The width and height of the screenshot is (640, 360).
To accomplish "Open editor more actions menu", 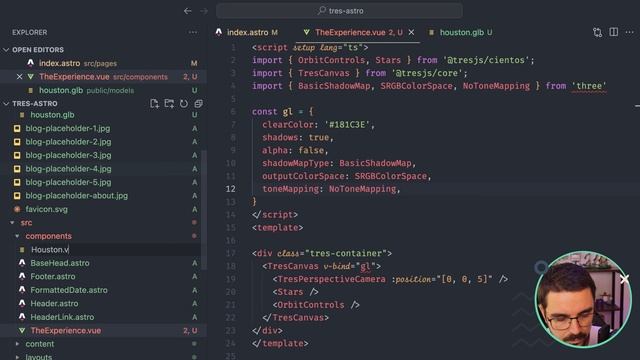I will pos(629,32).
